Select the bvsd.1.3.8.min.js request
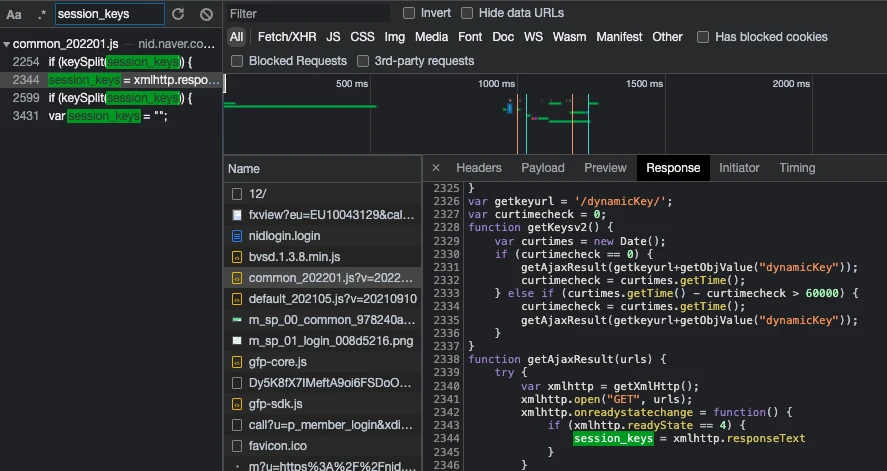 (322, 257)
